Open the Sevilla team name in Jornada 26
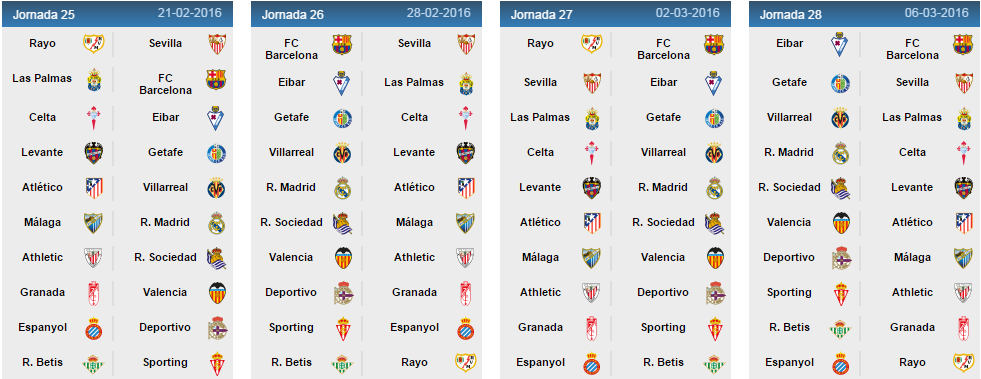Screen dimensions: 981x379 coord(414,43)
